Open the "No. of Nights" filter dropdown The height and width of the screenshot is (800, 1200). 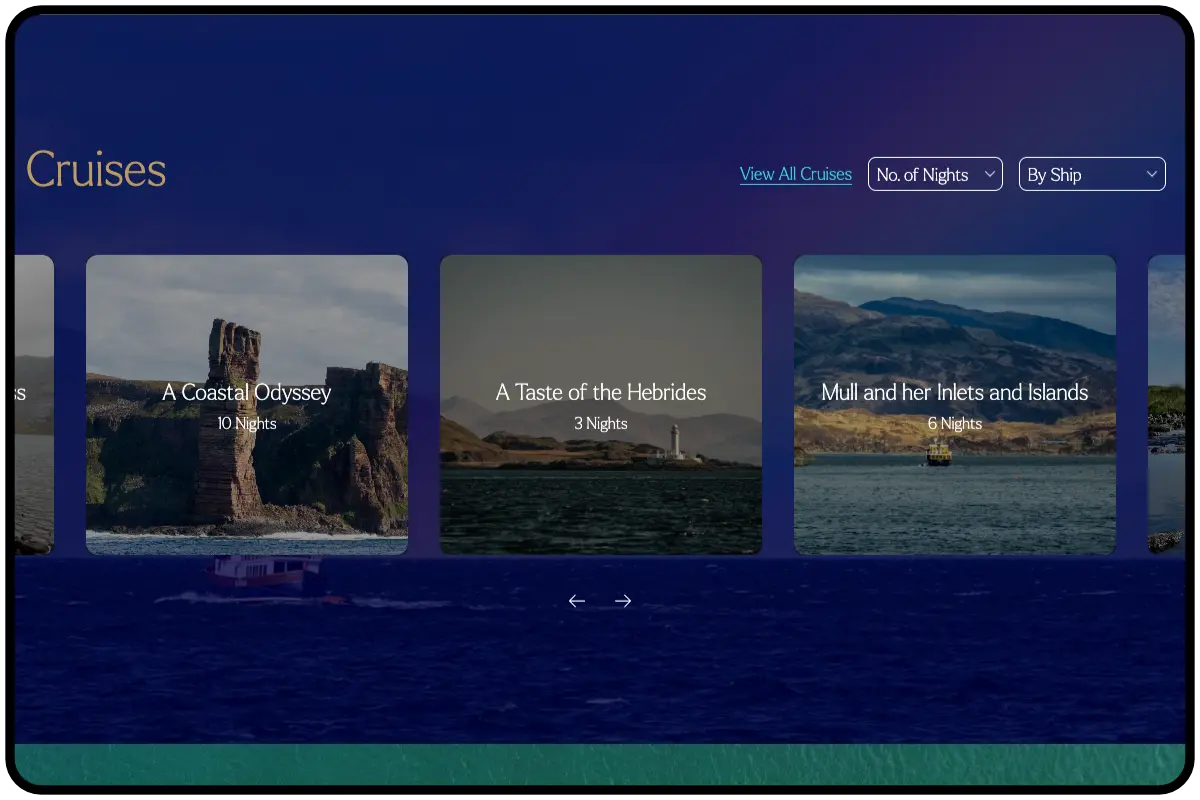935,173
